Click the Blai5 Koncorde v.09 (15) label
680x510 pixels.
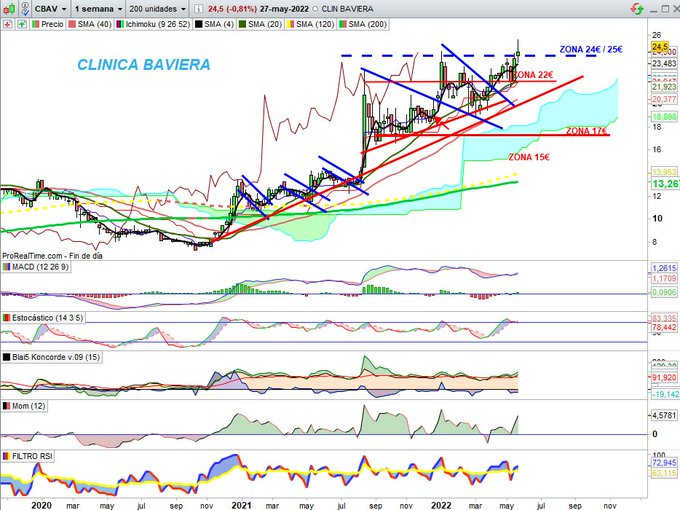click(52, 357)
